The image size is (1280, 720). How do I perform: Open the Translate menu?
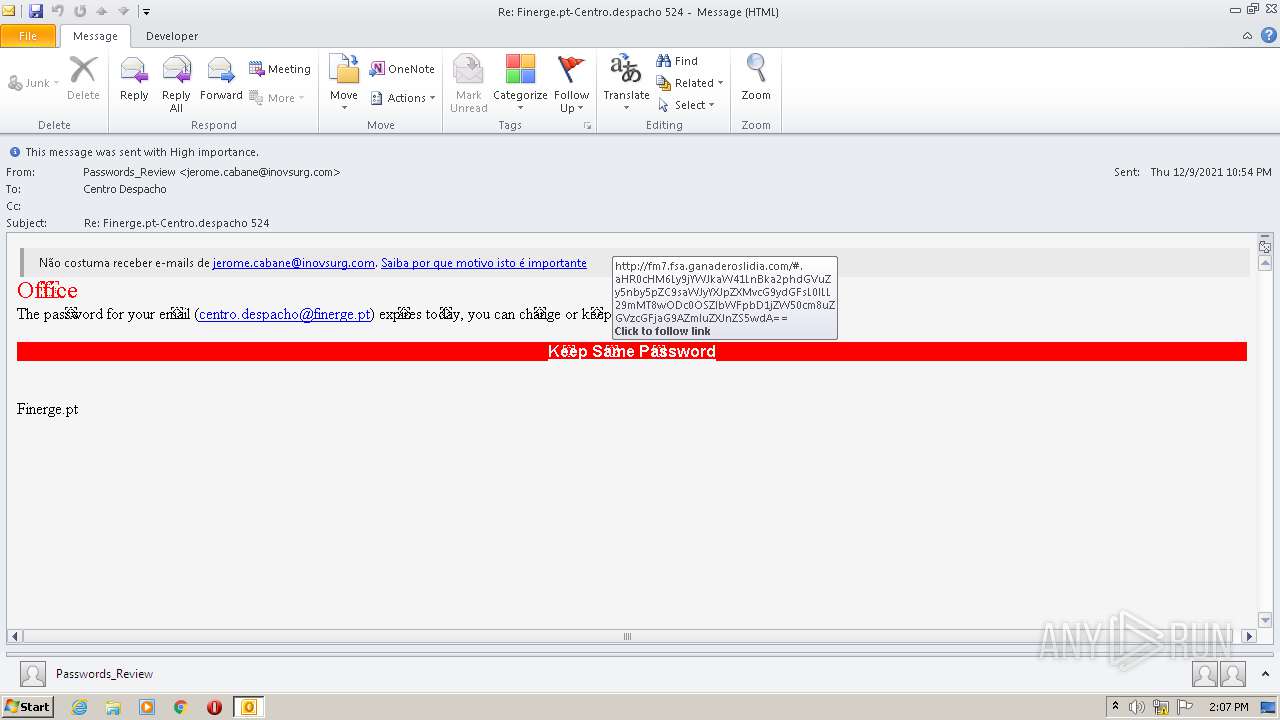pyautogui.click(x=627, y=84)
